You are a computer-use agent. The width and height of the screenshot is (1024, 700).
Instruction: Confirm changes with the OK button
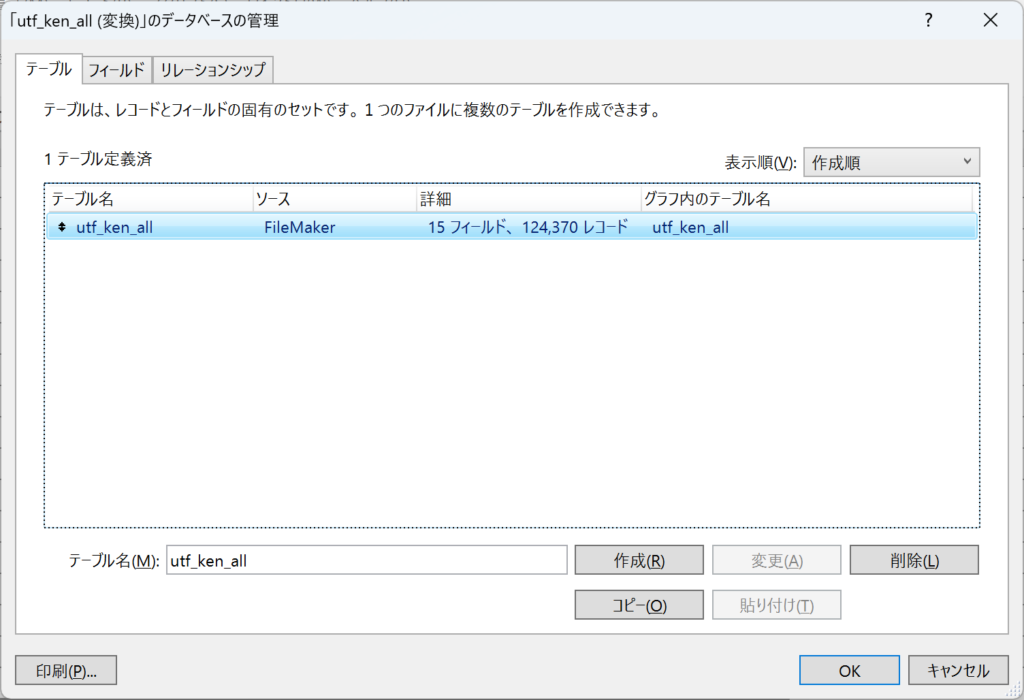849,670
